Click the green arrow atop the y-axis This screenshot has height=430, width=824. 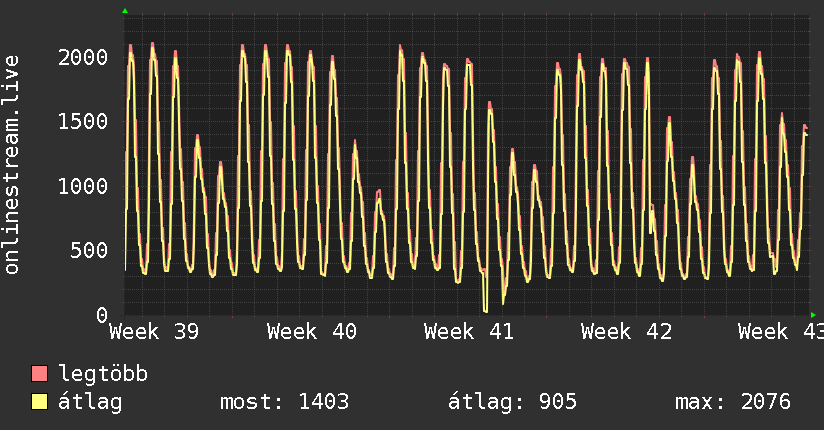point(125,11)
